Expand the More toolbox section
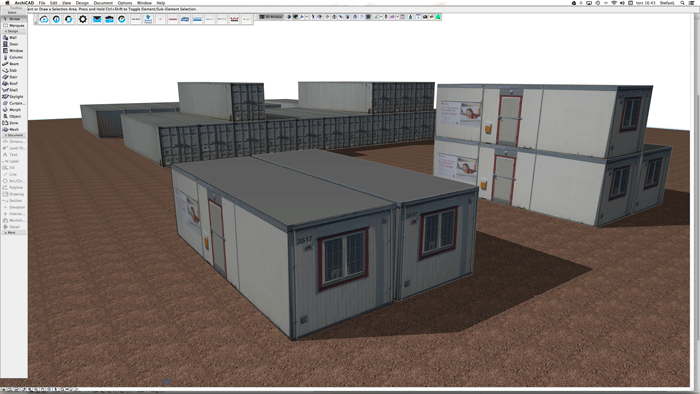700x394 pixels. pos(13,232)
